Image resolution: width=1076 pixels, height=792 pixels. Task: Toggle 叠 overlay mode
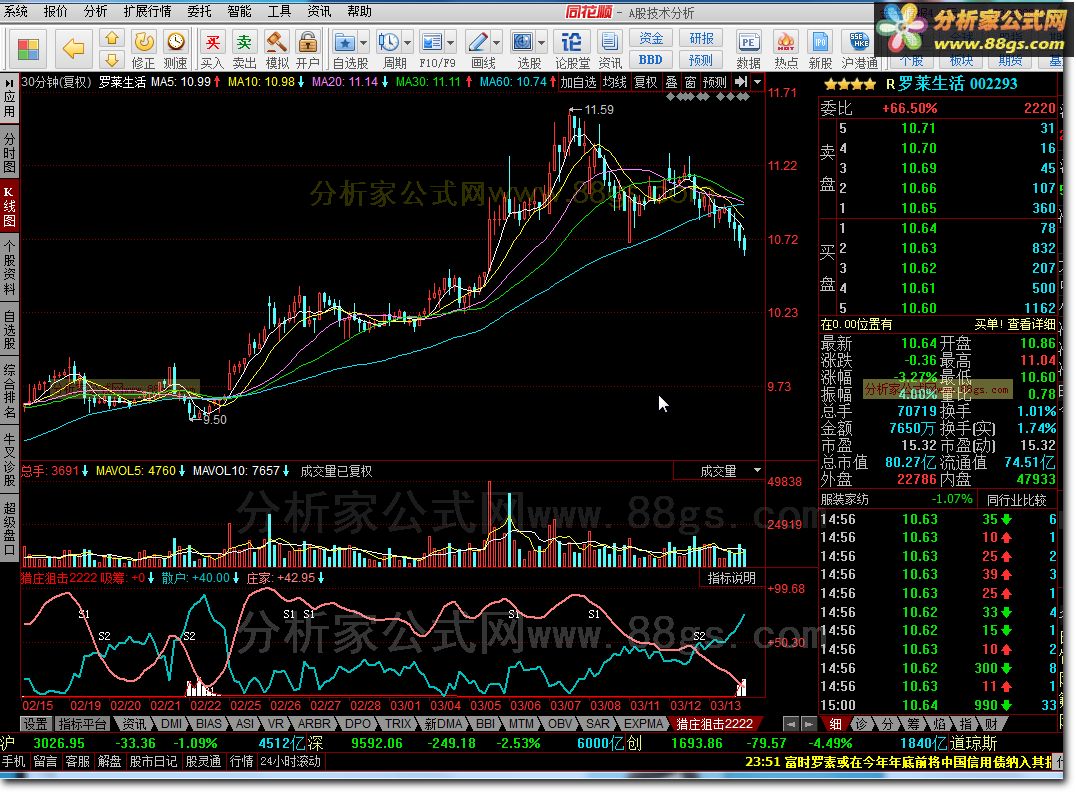[671, 82]
